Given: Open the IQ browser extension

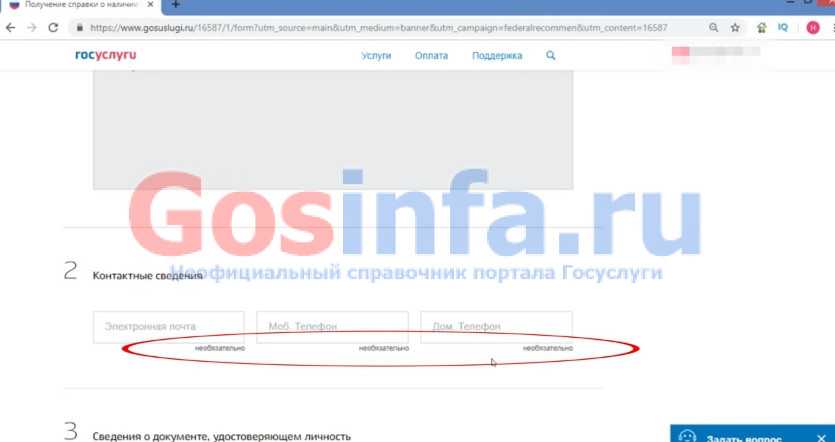Looking at the screenshot, I should (x=783, y=27).
